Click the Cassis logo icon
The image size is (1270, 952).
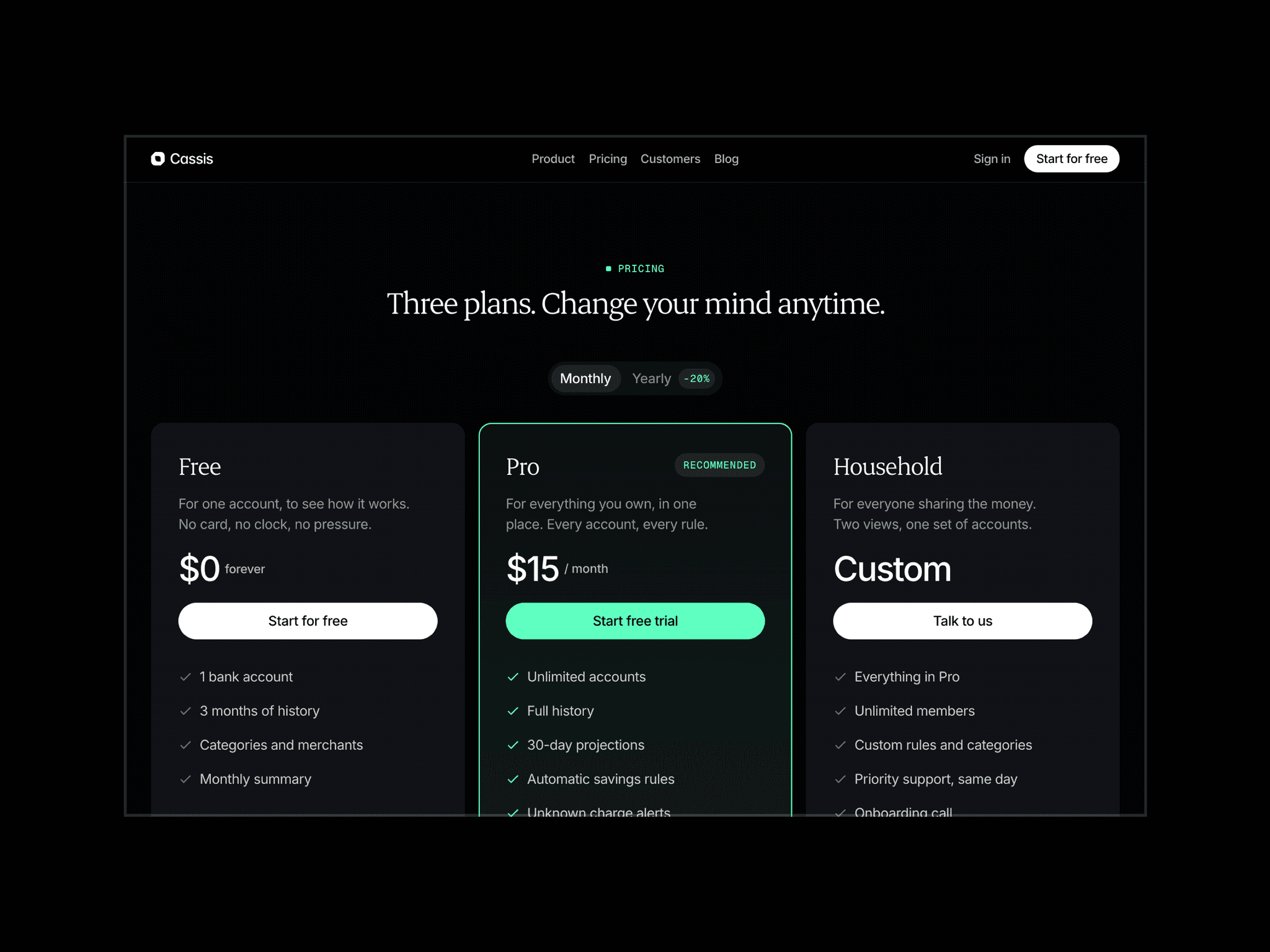[158, 159]
